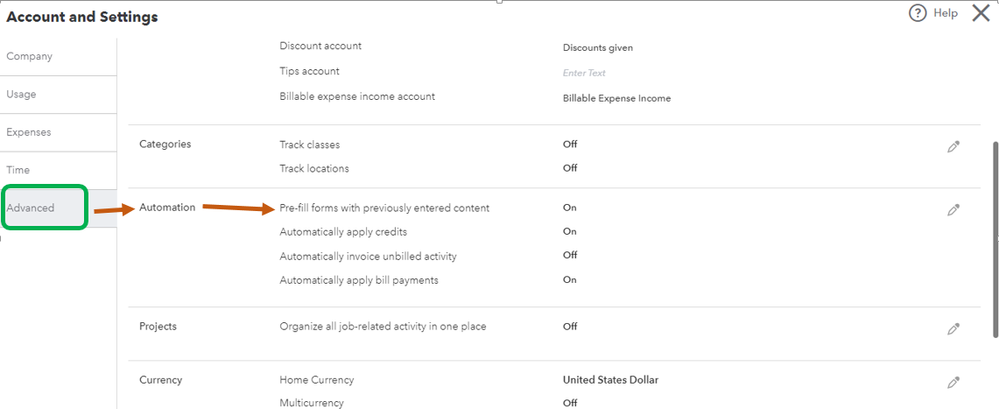Click the vertical scrollbar on the right

(994, 190)
